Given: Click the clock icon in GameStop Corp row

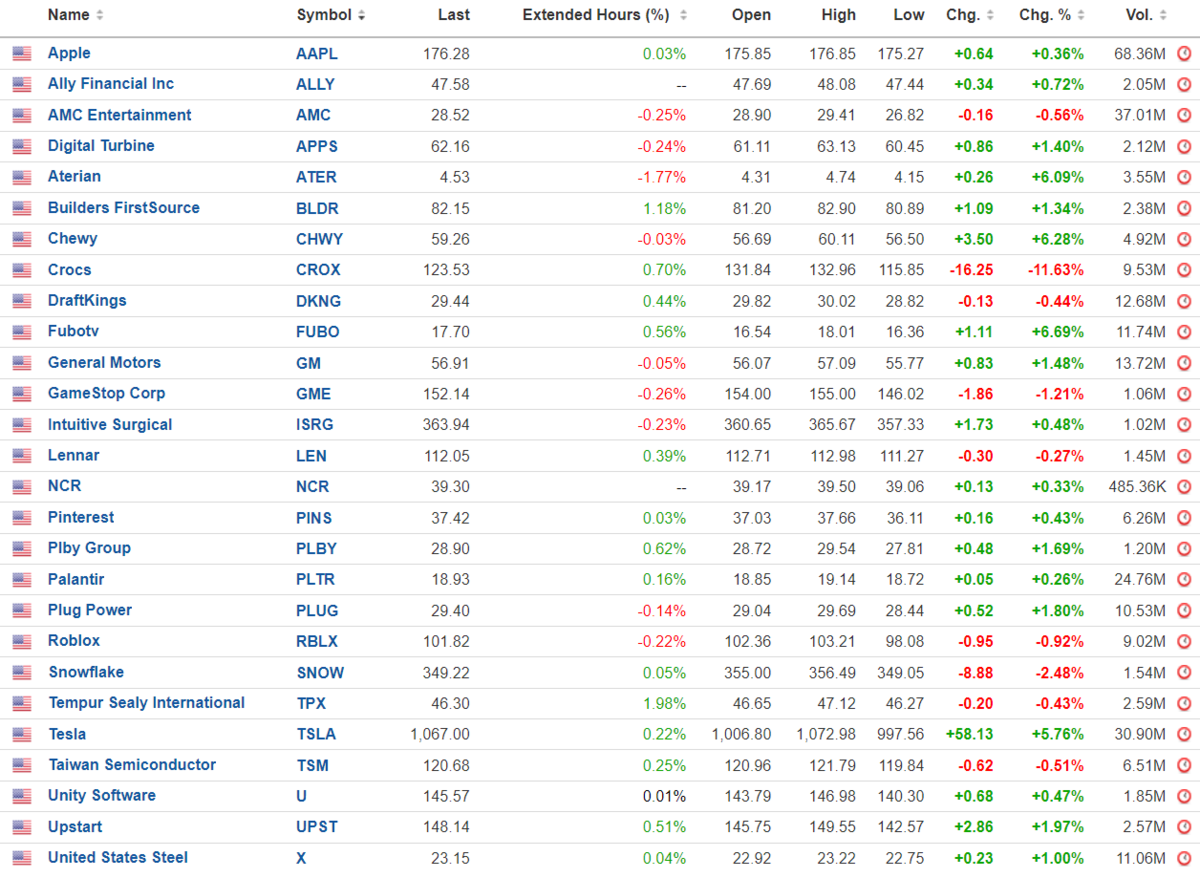Looking at the screenshot, I should pos(1184,395).
